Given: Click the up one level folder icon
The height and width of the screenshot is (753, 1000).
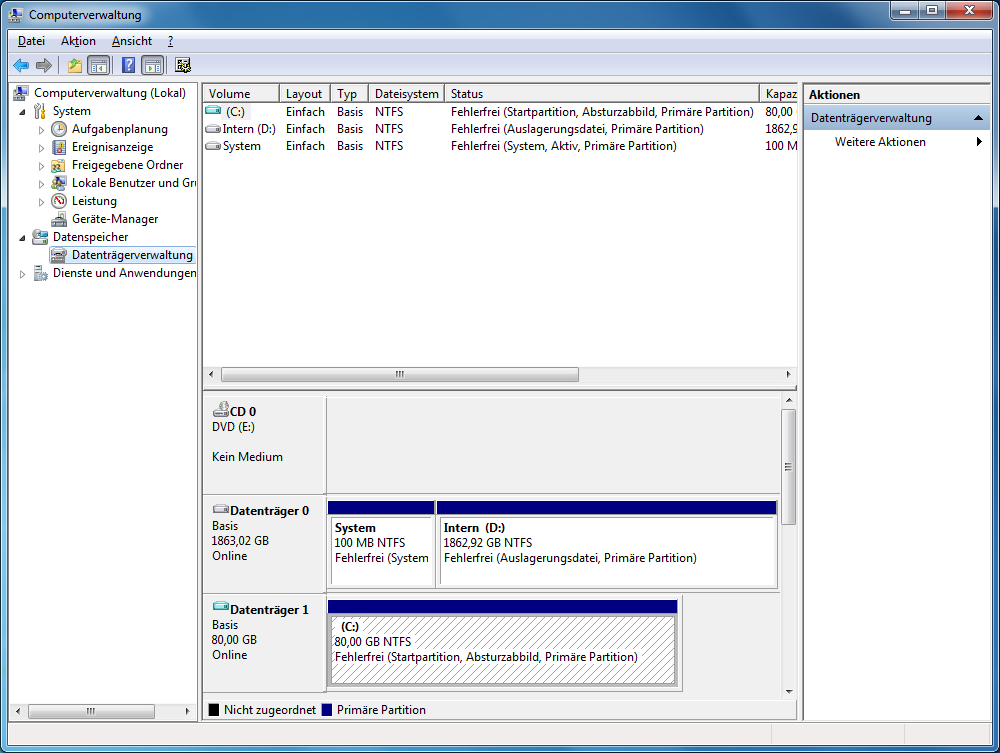Looking at the screenshot, I should click(x=75, y=65).
